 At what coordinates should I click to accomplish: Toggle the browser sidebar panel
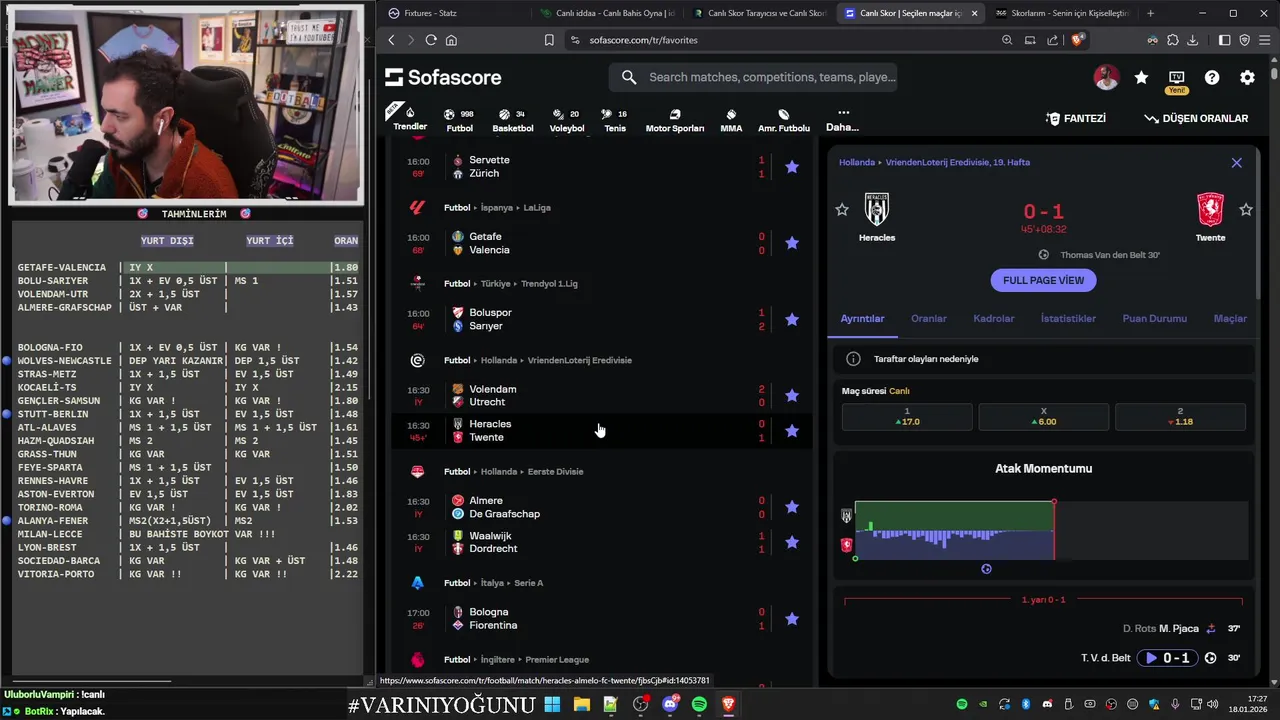point(1225,40)
